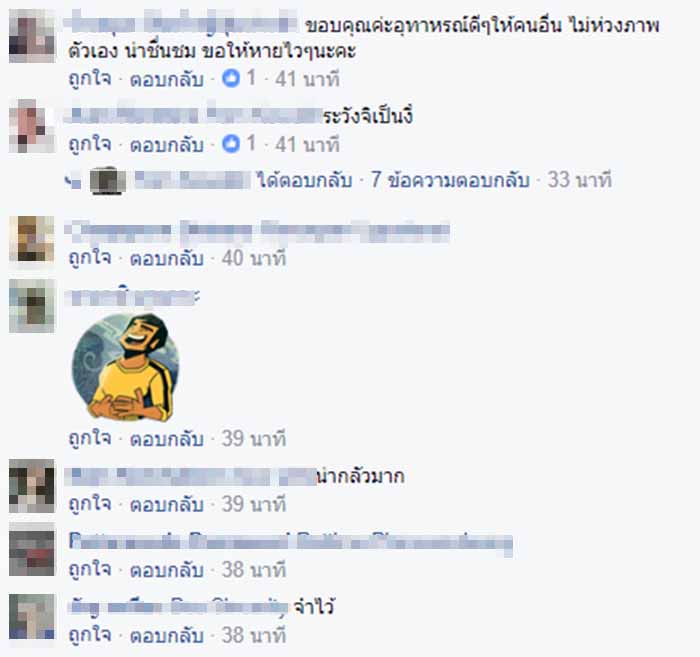Click the like reaction icon on the 41-minute first comment

point(231,79)
